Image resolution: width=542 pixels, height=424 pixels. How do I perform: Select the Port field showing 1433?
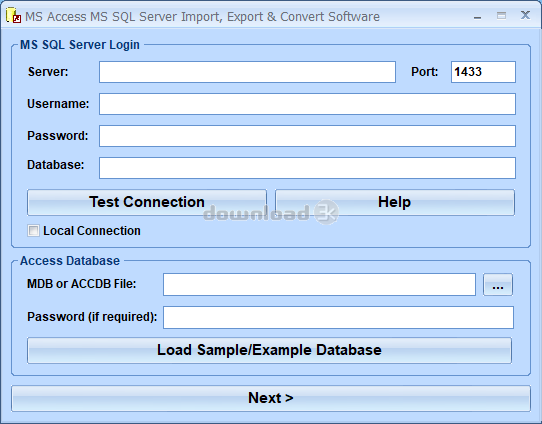pyautogui.click(x=483, y=72)
